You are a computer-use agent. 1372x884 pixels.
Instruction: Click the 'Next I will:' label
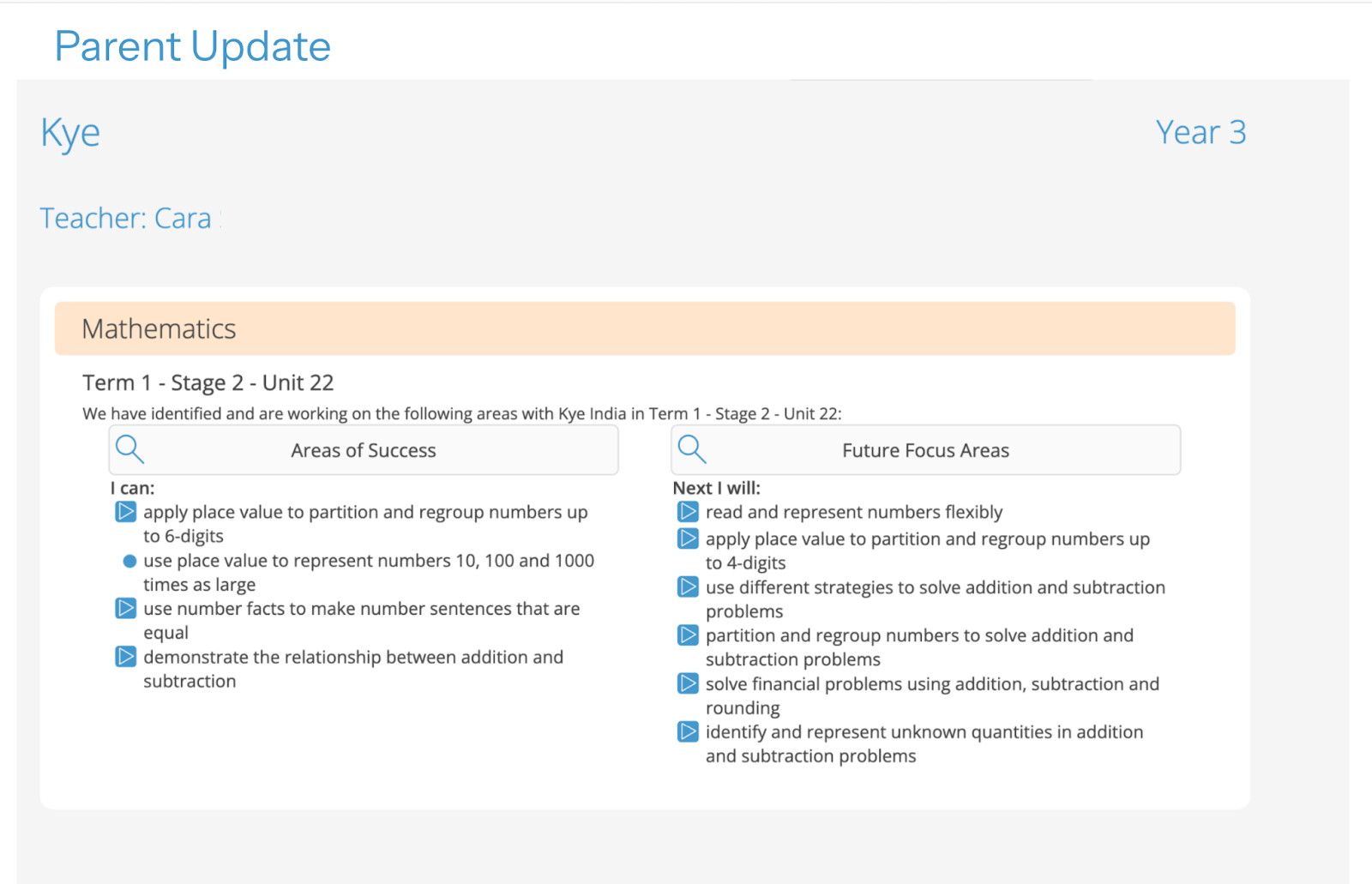(717, 488)
